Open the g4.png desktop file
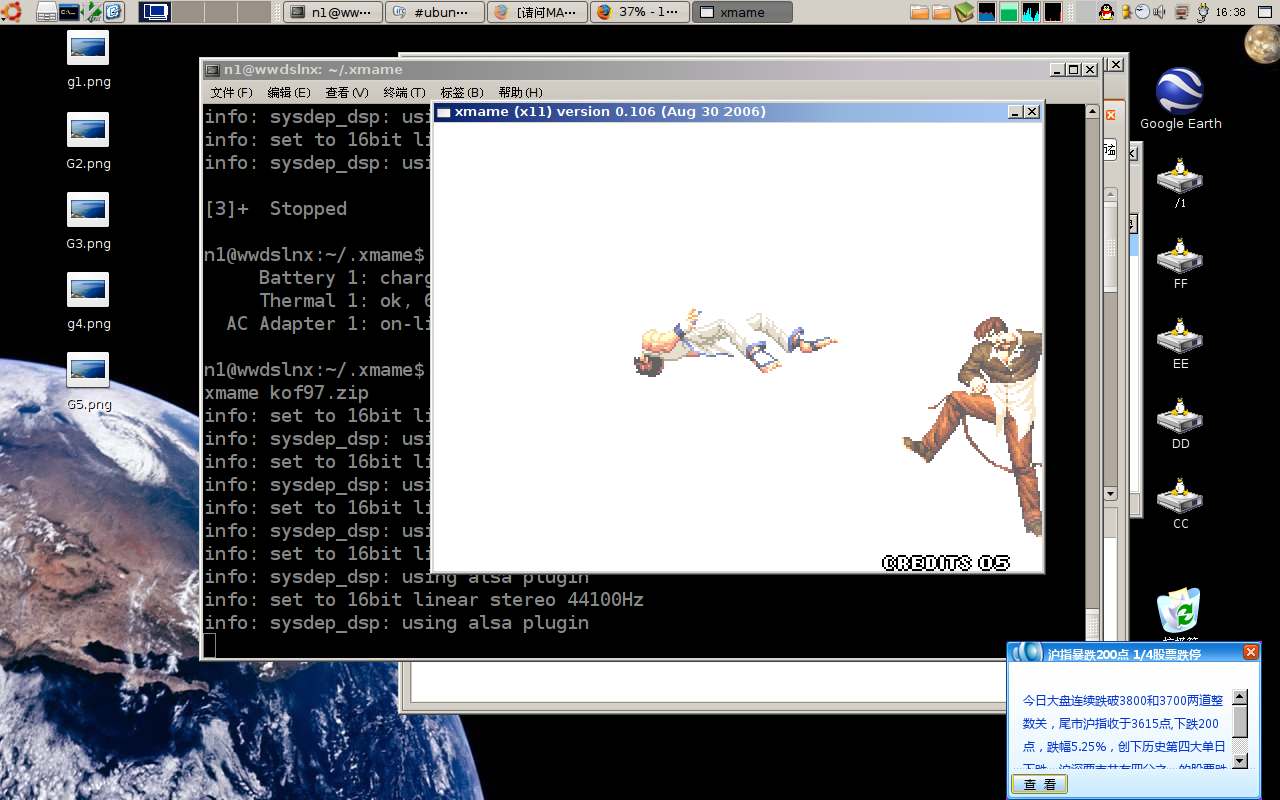Image resolution: width=1280 pixels, height=800 pixels. point(88,289)
